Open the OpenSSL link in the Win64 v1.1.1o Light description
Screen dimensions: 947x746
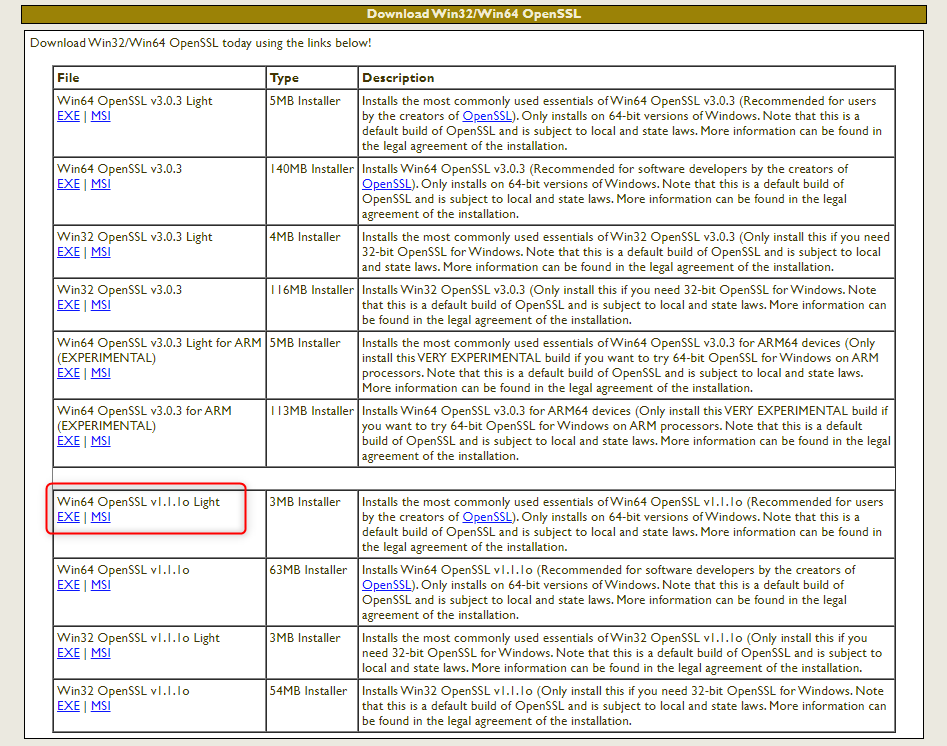[487, 517]
